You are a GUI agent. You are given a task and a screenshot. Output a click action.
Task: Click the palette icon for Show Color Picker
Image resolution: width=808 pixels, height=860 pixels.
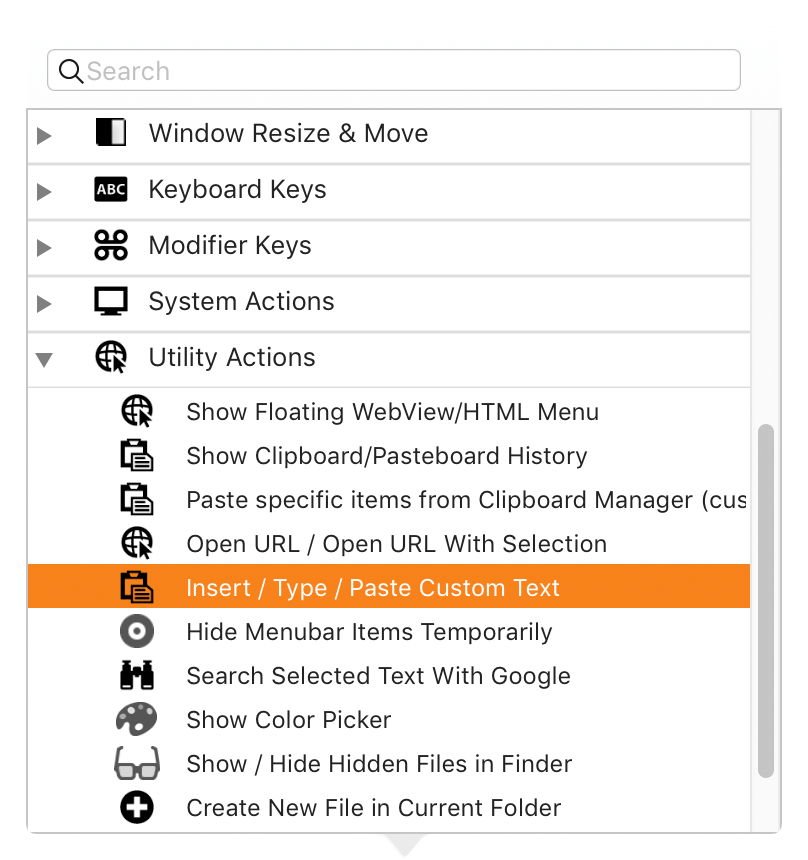pyautogui.click(x=137, y=719)
